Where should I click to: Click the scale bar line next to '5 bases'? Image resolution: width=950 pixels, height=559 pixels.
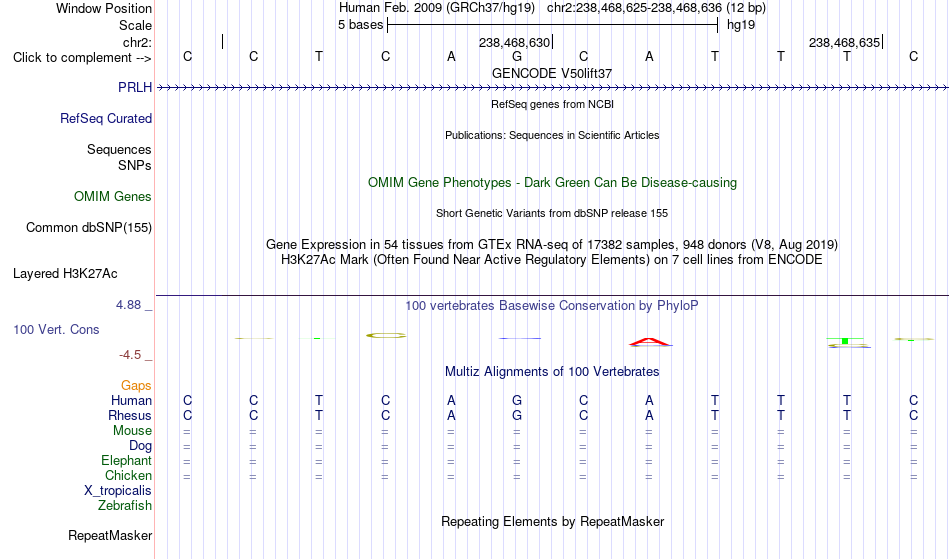553,25
